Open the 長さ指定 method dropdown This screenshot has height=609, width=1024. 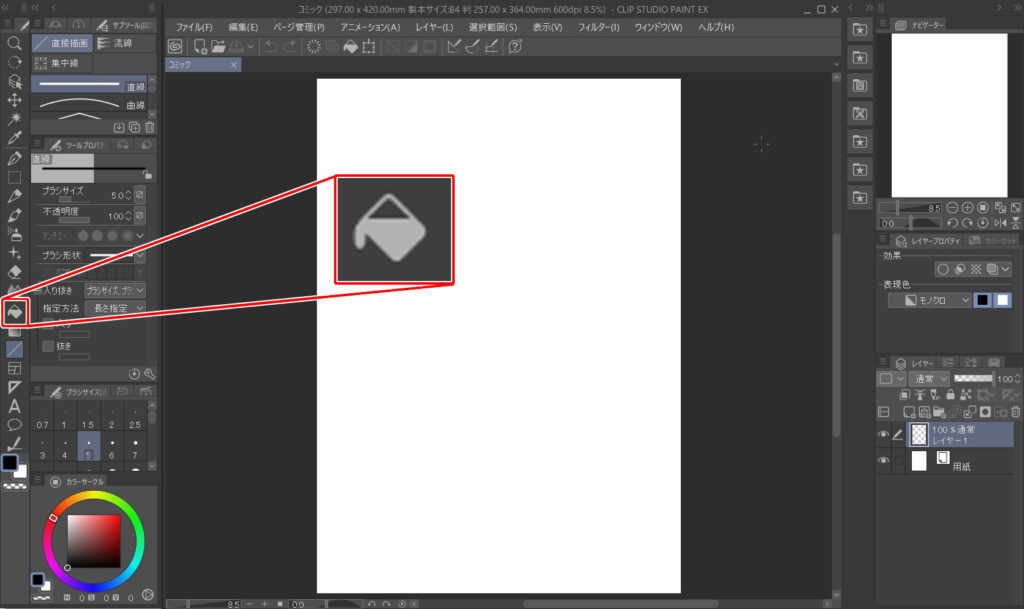(x=115, y=309)
